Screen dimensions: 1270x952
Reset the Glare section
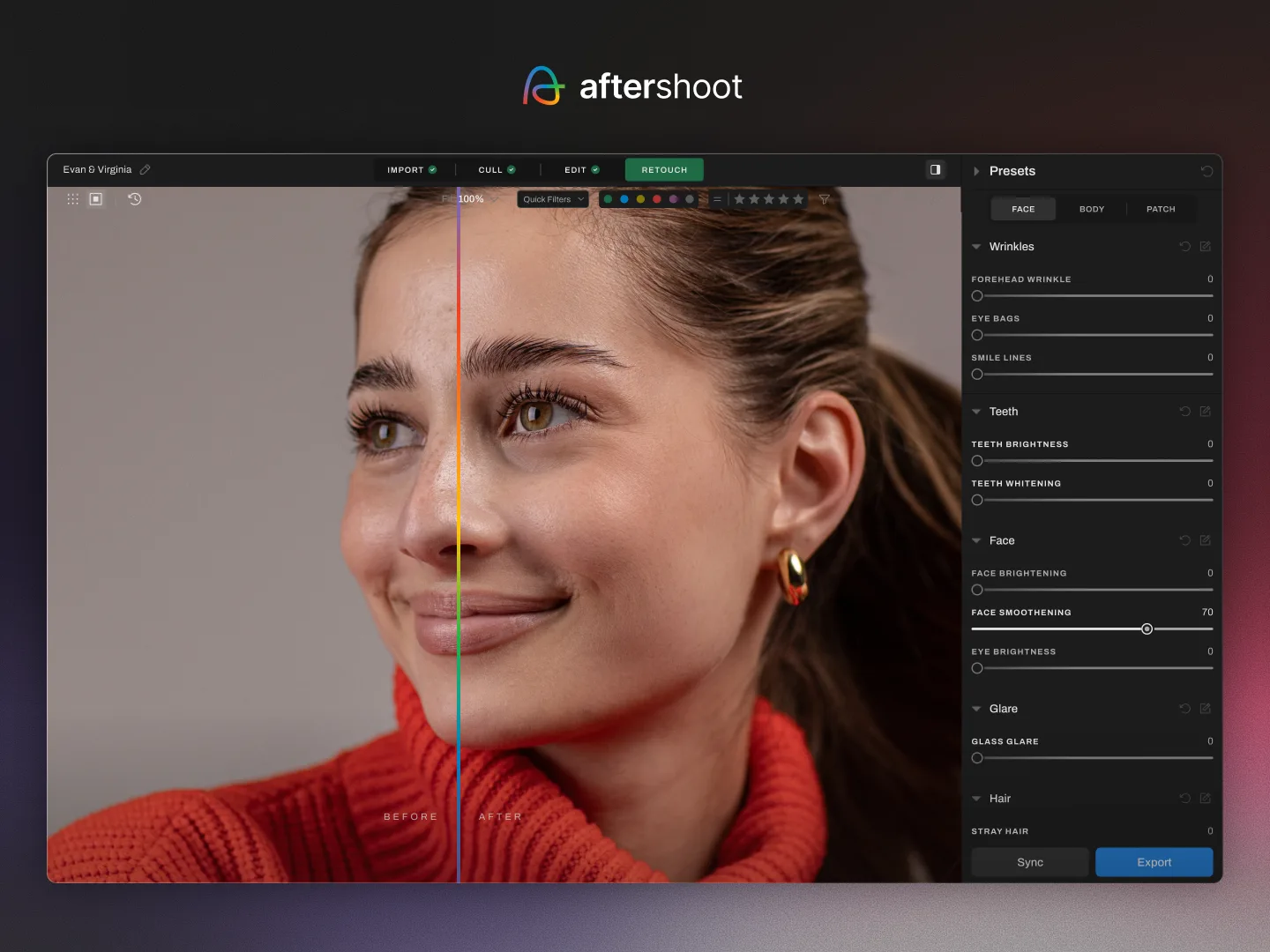click(x=1185, y=709)
